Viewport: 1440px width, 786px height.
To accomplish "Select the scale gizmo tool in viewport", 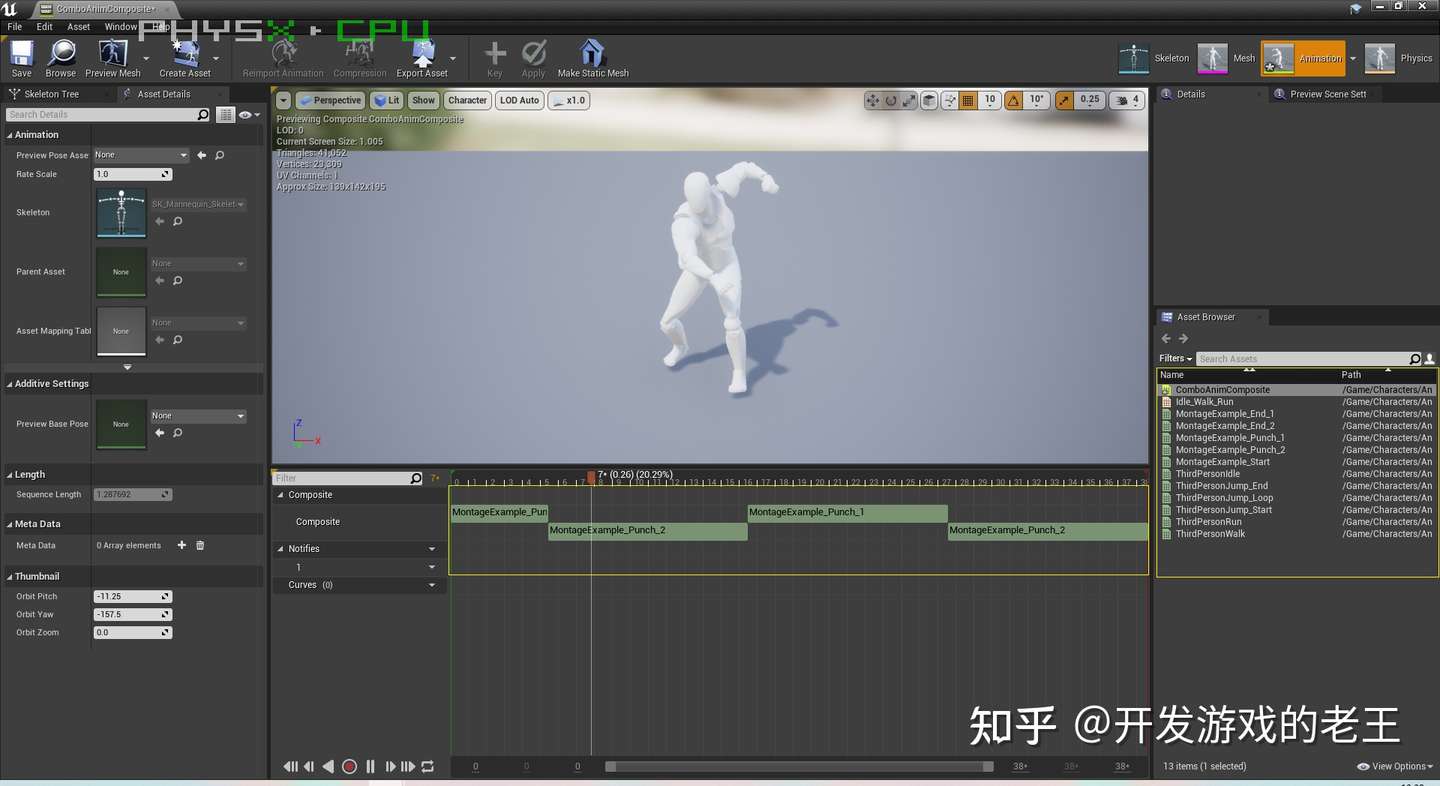I will [x=909, y=100].
